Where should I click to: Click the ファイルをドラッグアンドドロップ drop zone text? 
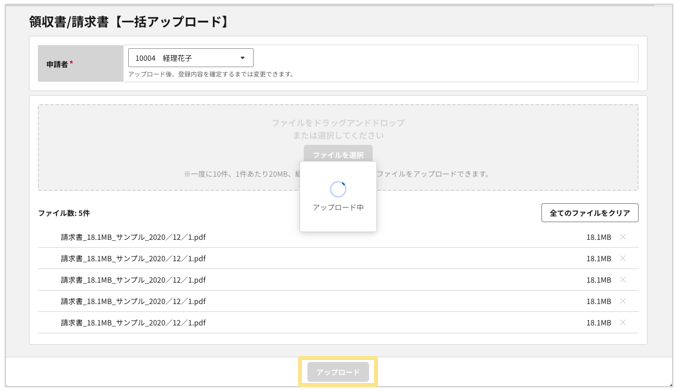point(338,123)
